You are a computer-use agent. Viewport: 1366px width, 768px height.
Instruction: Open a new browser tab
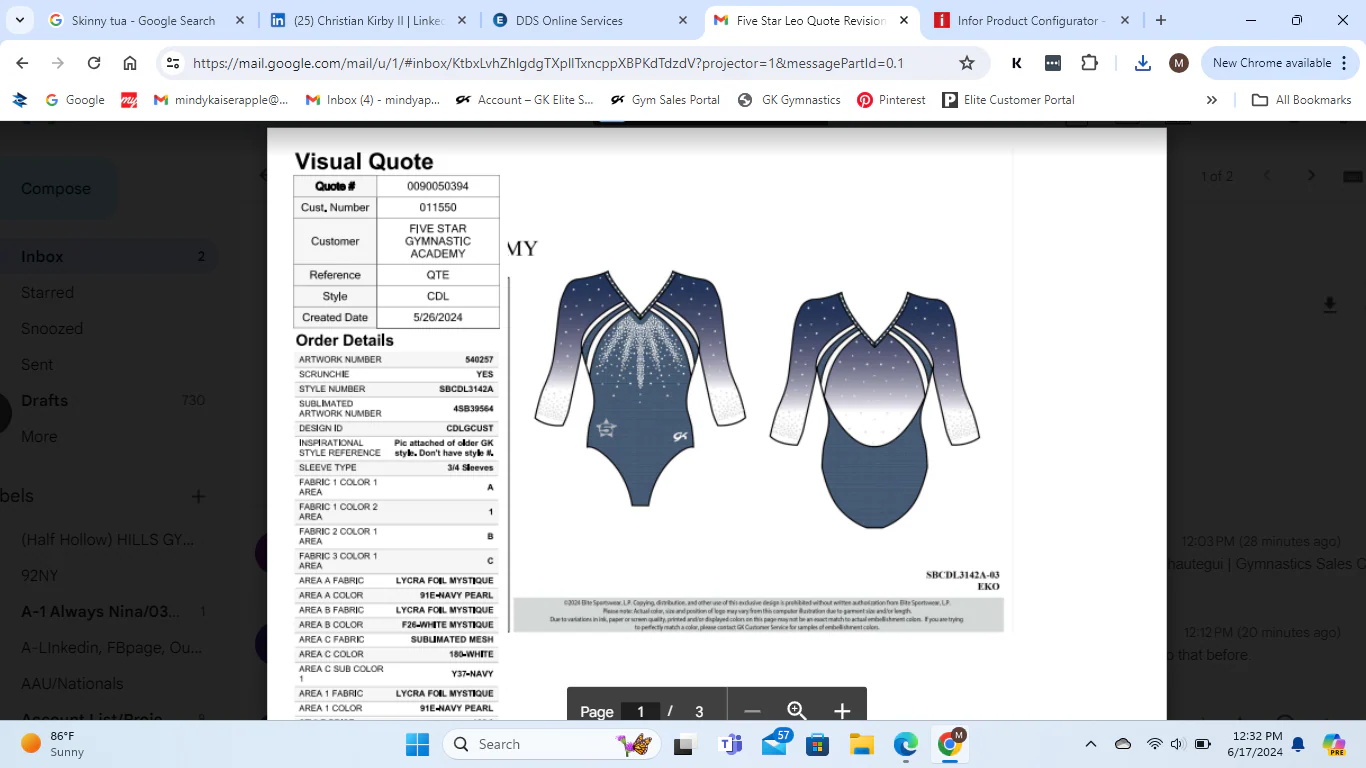[x=1160, y=20]
